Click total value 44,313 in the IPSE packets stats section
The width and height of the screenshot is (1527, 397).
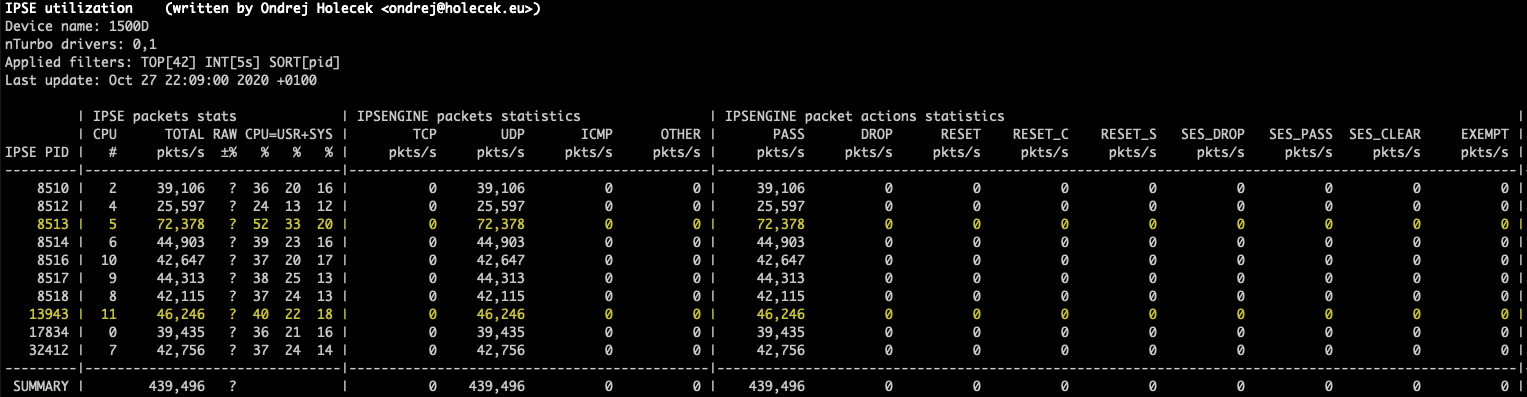click(x=181, y=278)
